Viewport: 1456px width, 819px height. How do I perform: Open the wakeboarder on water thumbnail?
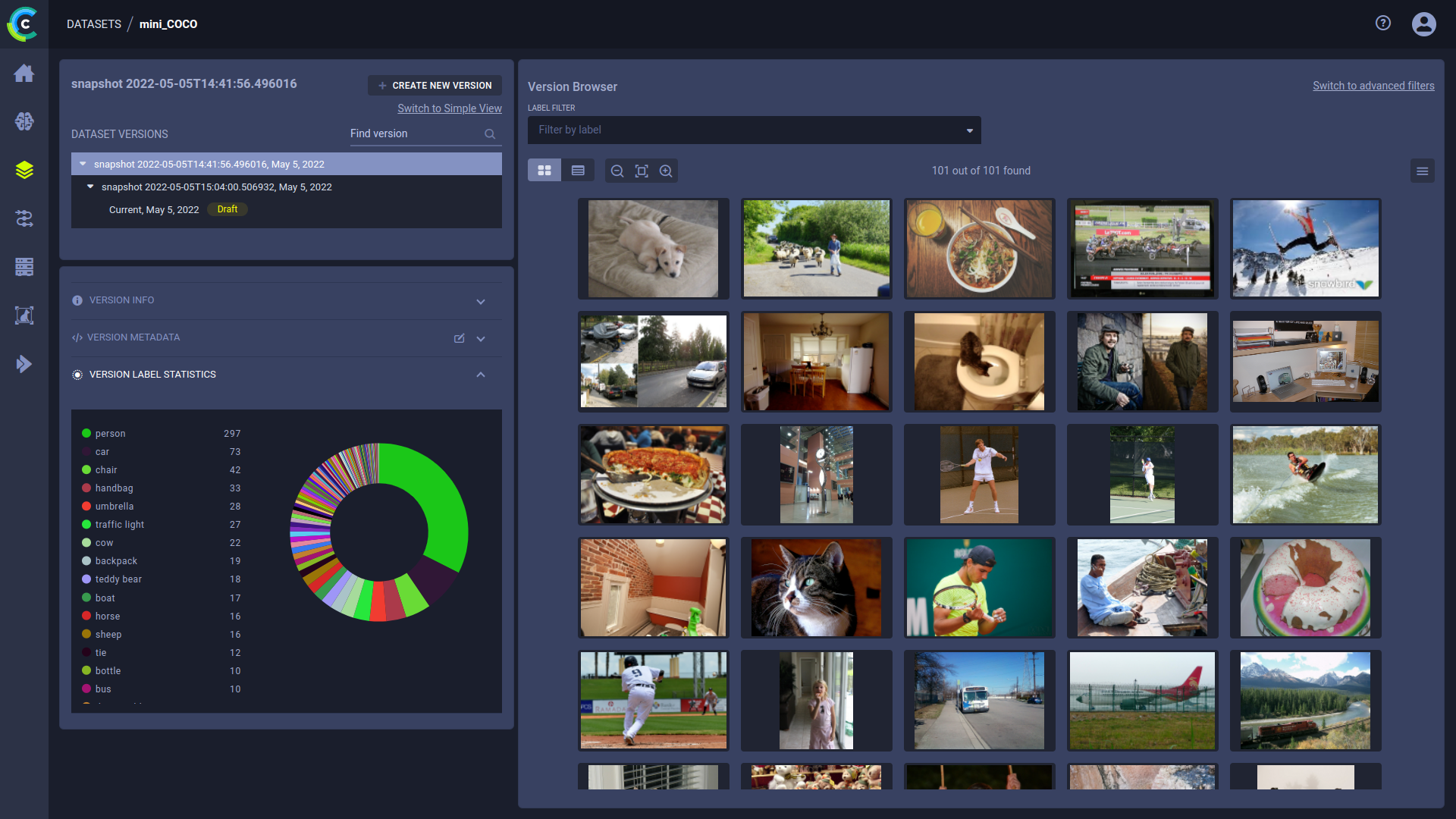point(1306,475)
